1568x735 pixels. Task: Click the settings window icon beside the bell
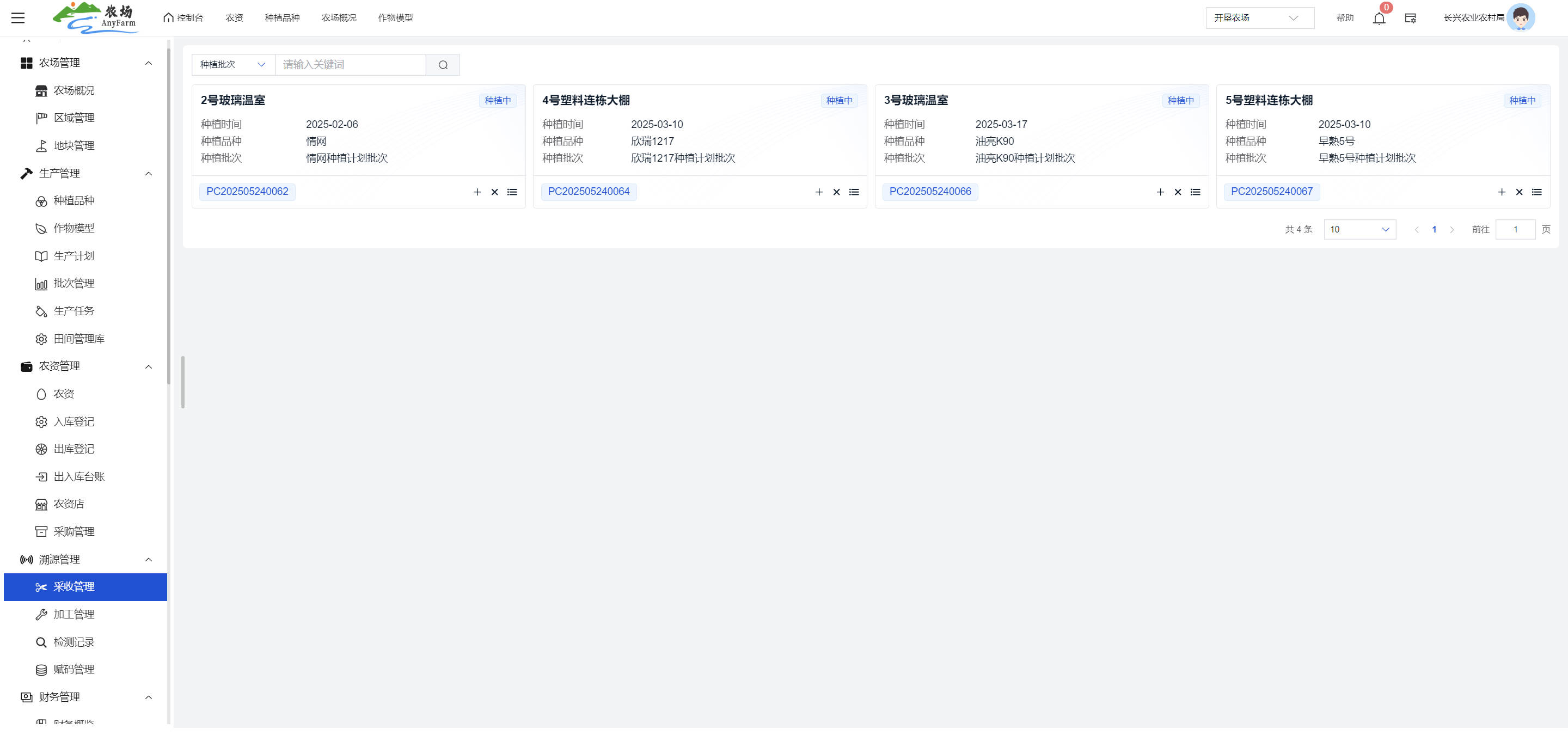(x=1410, y=19)
